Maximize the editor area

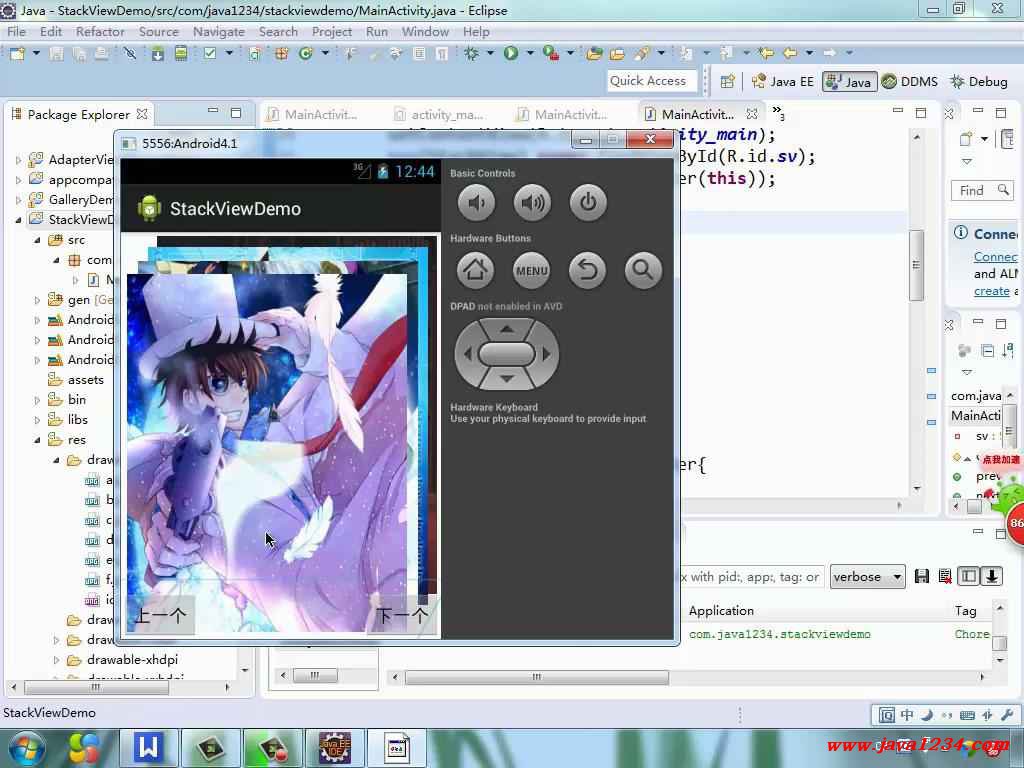[x=921, y=112]
